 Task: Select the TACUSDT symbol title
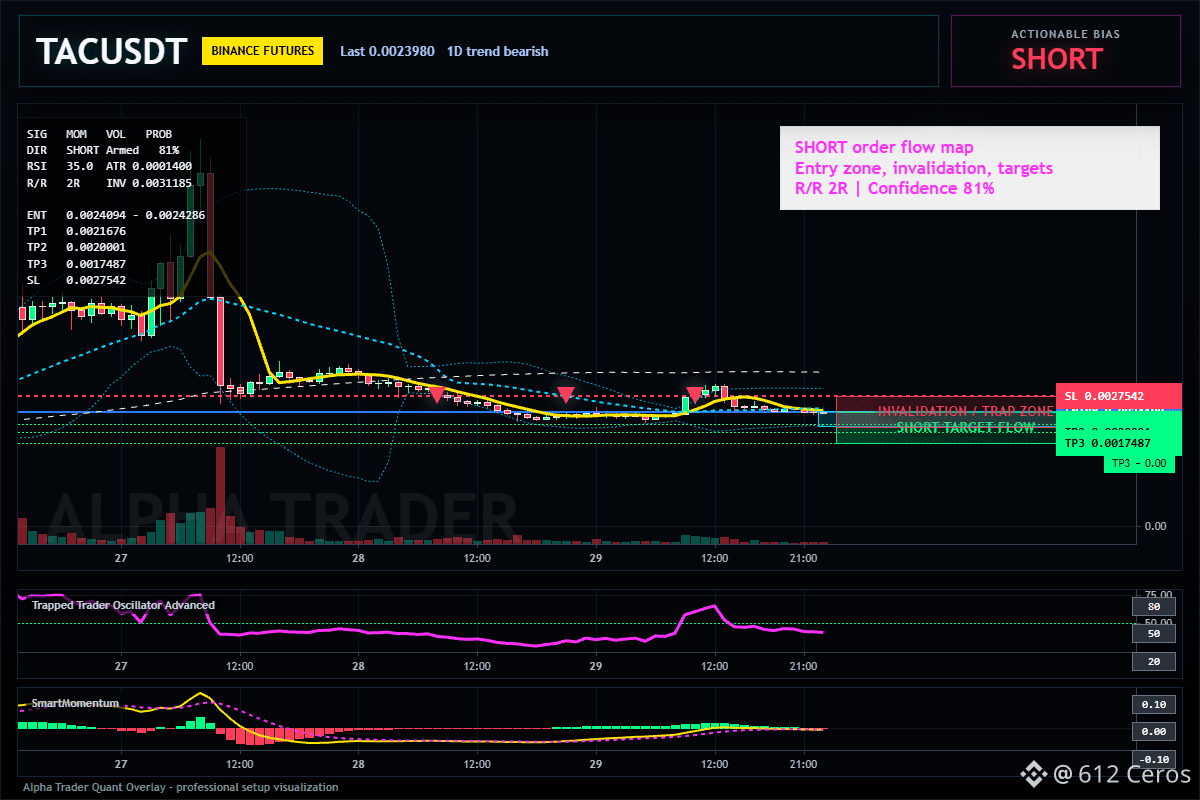111,51
